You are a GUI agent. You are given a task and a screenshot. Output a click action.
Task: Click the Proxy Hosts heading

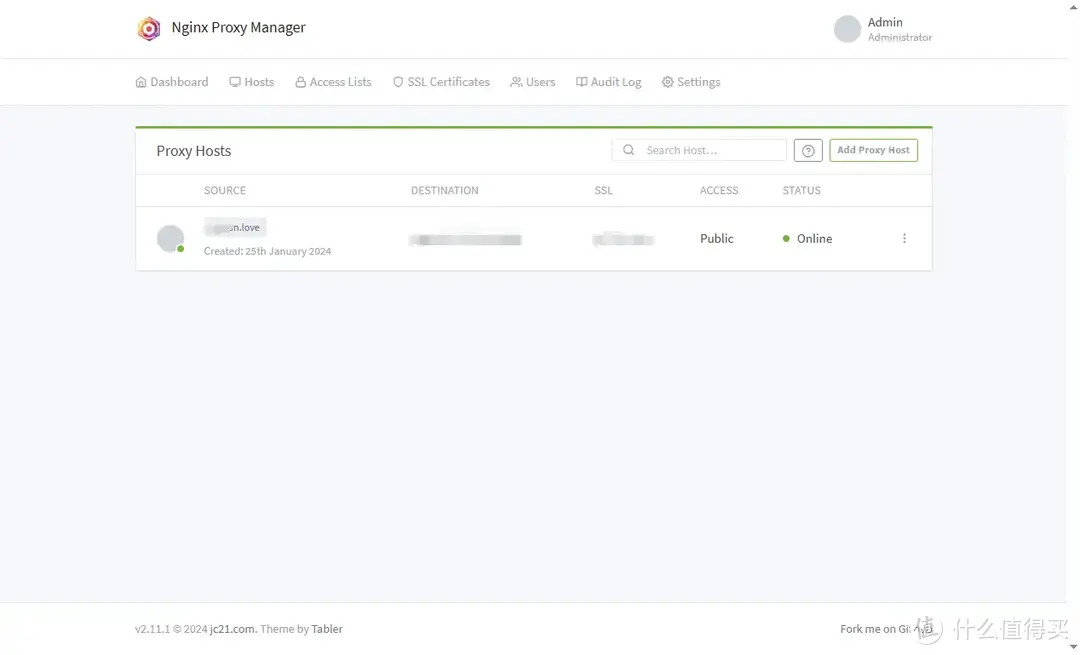pyautogui.click(x=194, y=152)
